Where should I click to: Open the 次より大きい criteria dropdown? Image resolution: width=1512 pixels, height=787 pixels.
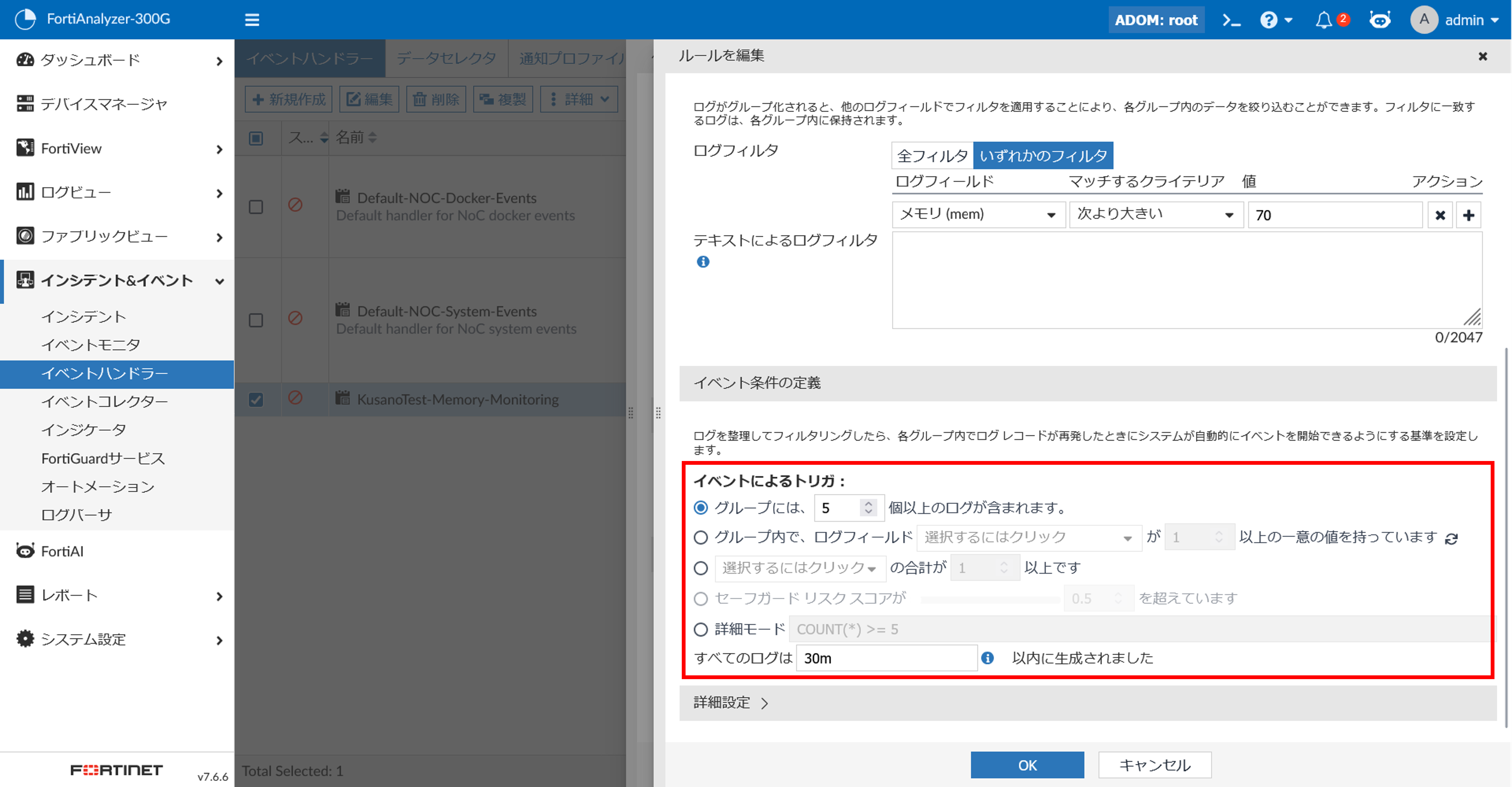click(x=1155, y=215)
